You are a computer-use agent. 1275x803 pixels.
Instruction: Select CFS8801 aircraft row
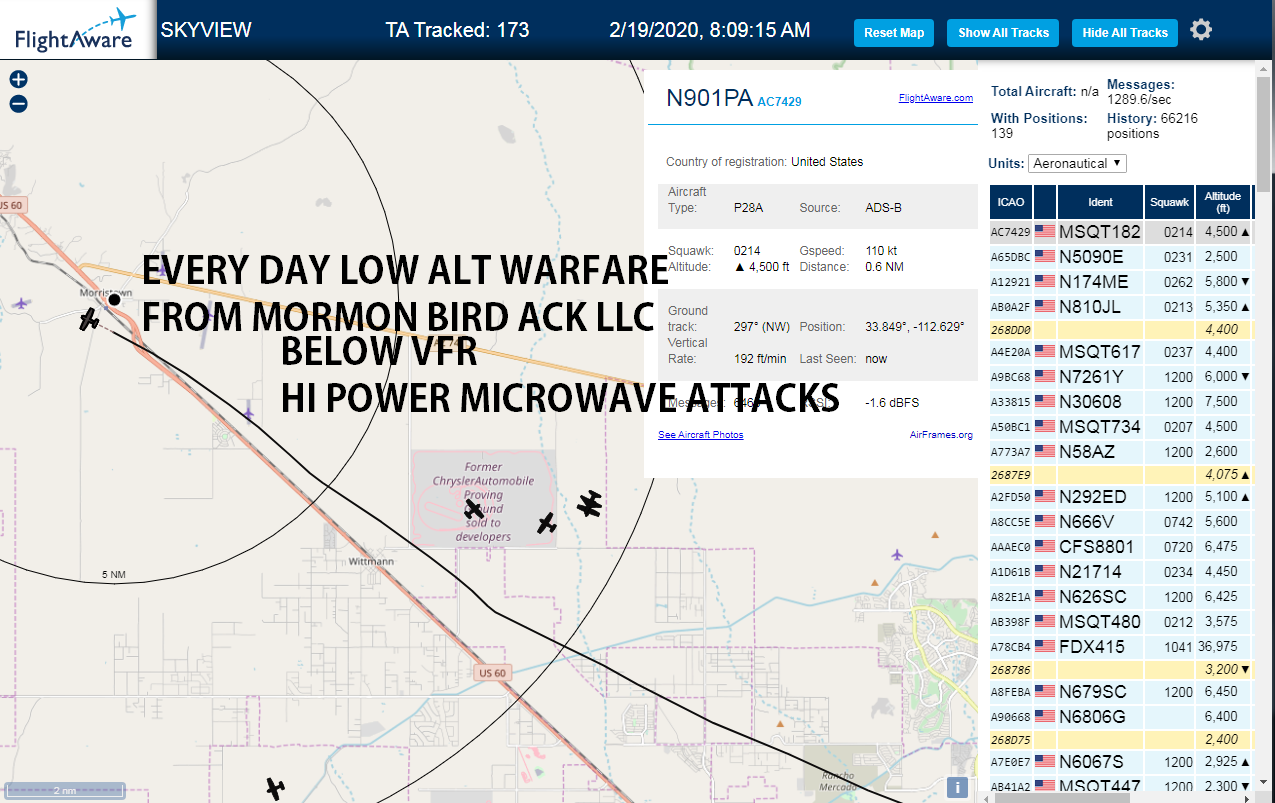click(x=1121, y=547)
